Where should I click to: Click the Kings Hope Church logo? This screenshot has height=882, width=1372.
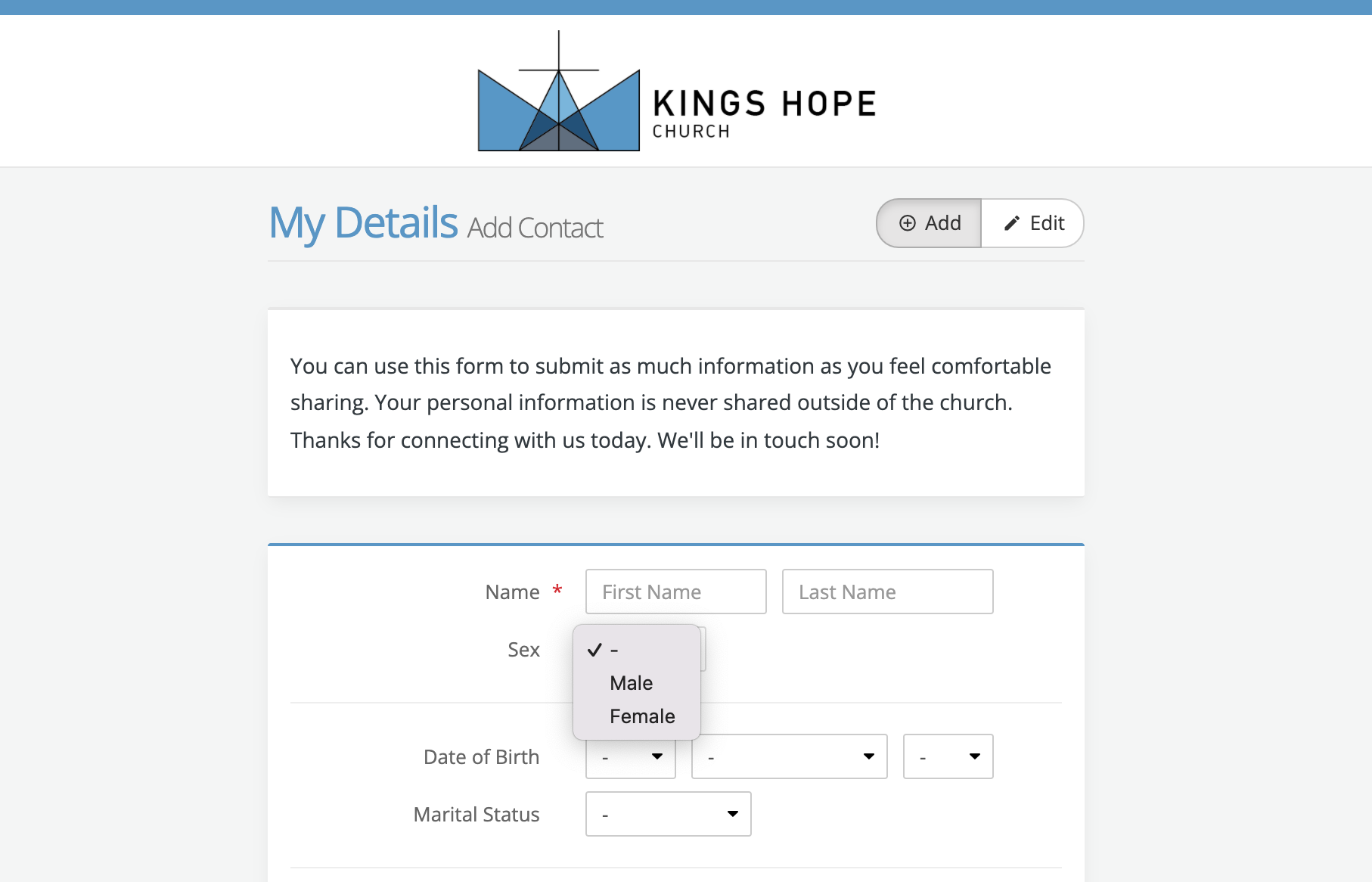(x=677, y=91)
